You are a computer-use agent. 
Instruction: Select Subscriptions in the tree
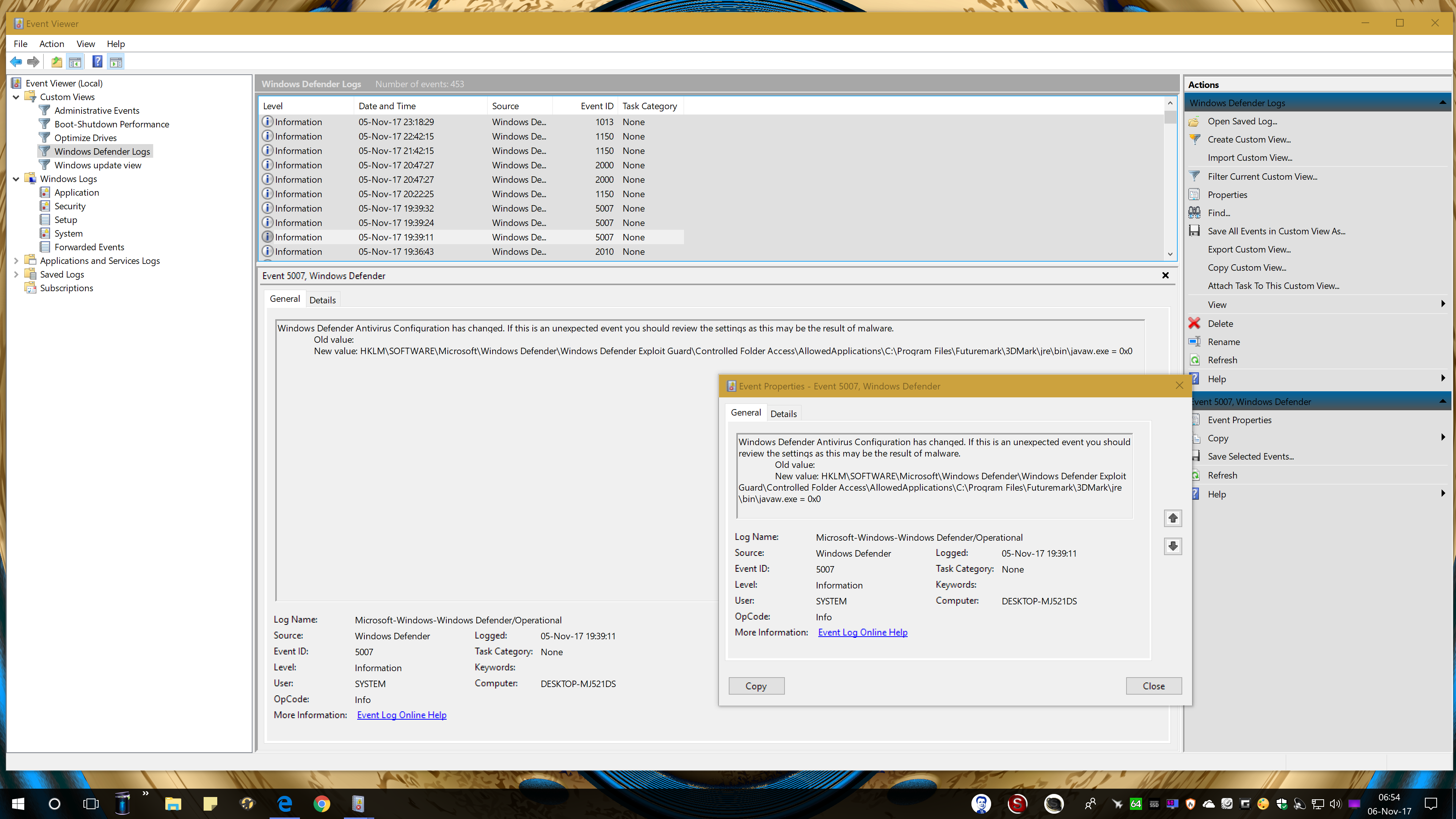[66, 288]
